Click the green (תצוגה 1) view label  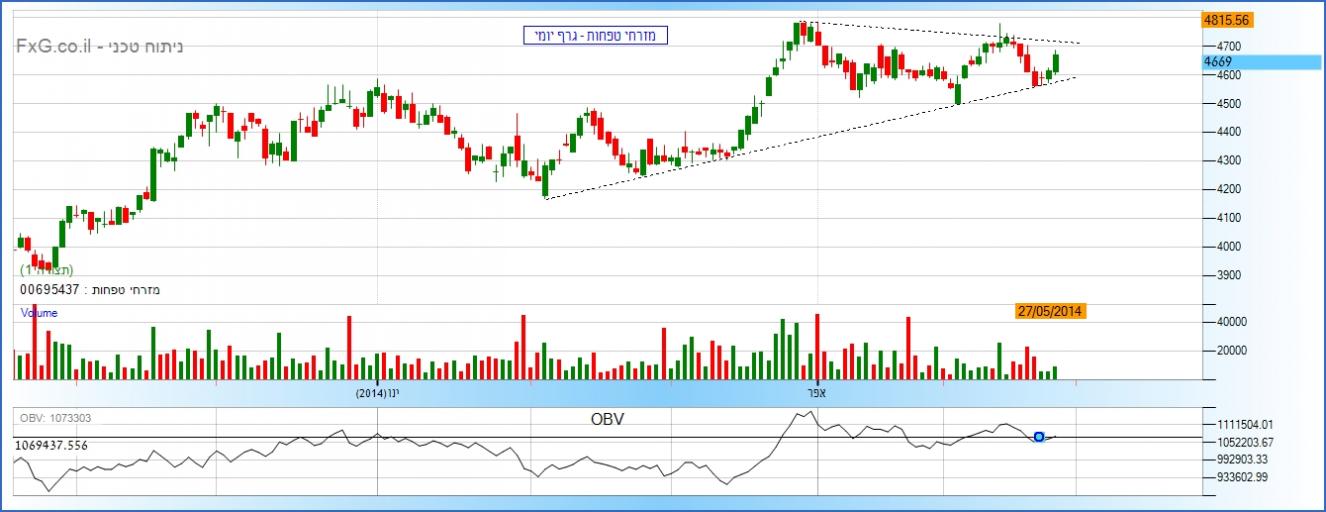coord(46,271)
